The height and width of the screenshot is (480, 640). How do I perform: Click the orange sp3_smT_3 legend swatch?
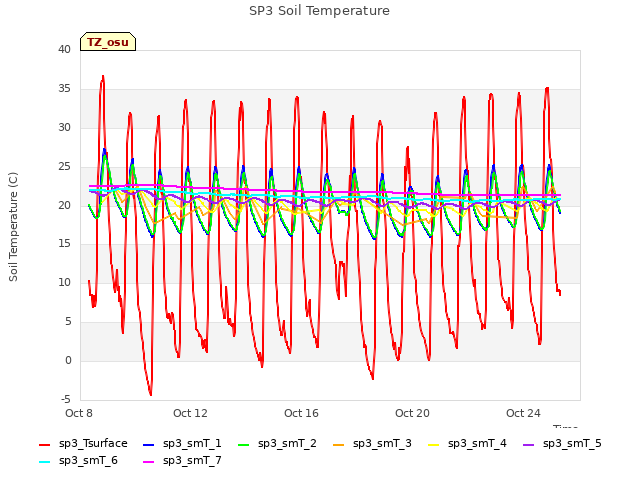pyautogui.click(x=339, y=444)
